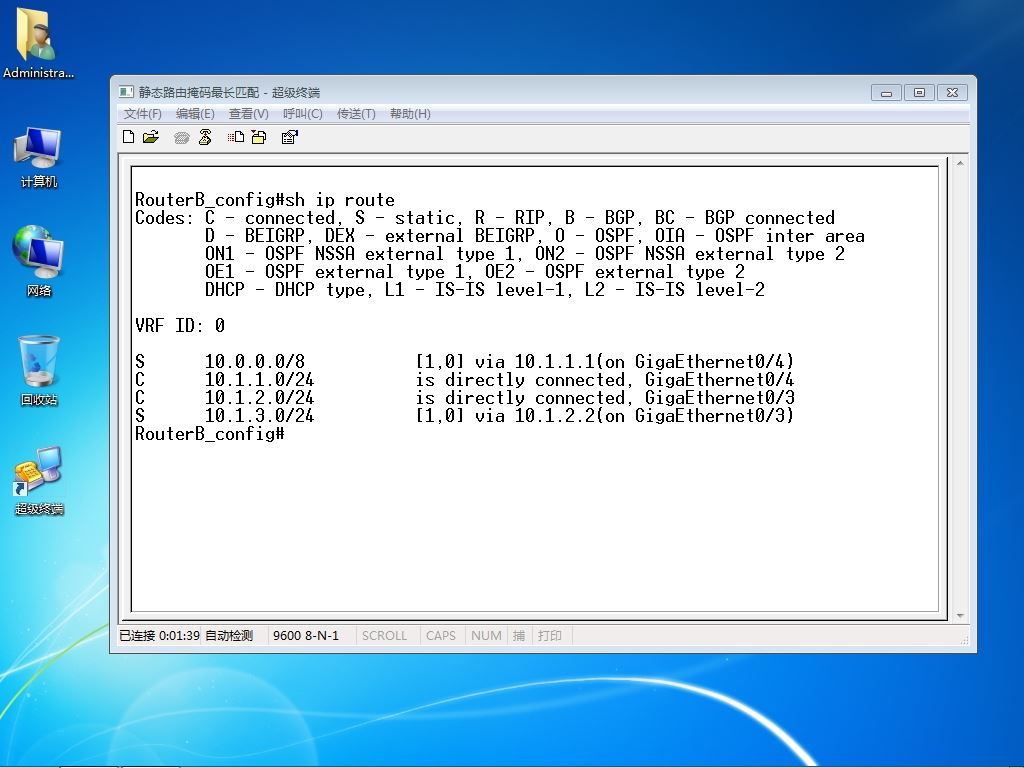1024x768 pixels.
Task: Select the 回收站 recycle bin icon
Action: click(x=39, y=370)
